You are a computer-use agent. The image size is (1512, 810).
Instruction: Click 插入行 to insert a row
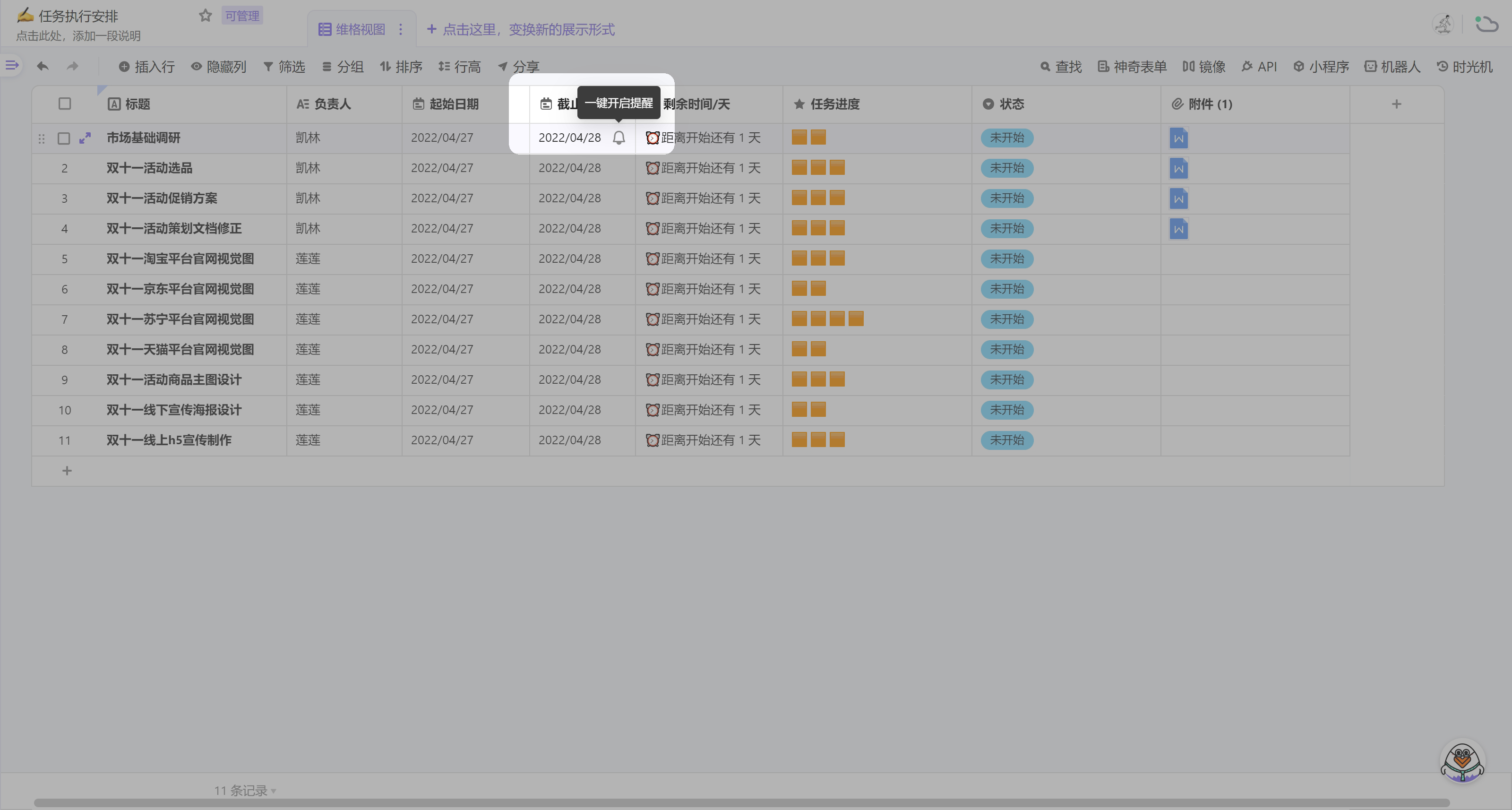point(147,66)
